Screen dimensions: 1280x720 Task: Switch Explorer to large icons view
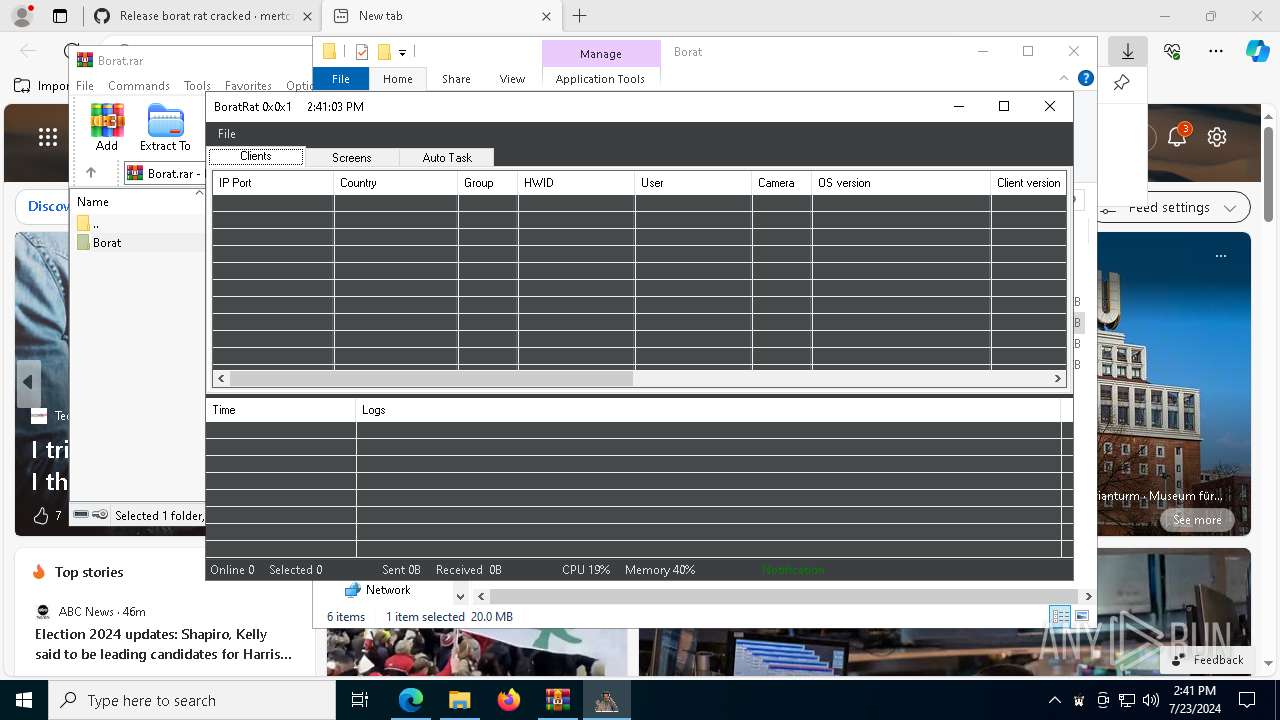(1081, 616)
